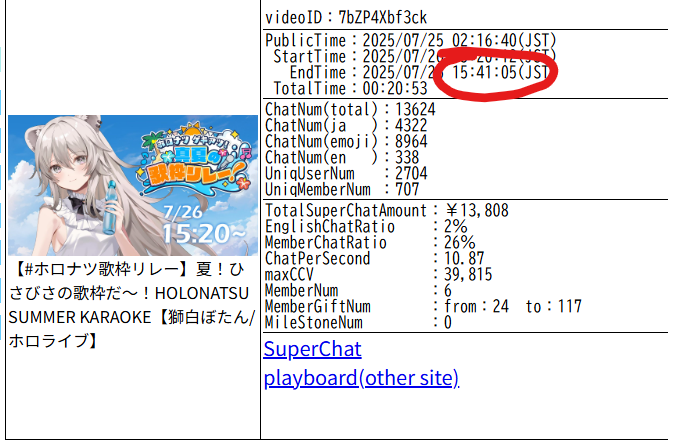673x443 pixels.
Task: Click the stream thumbnail image
Action: [x=133, y=185]
